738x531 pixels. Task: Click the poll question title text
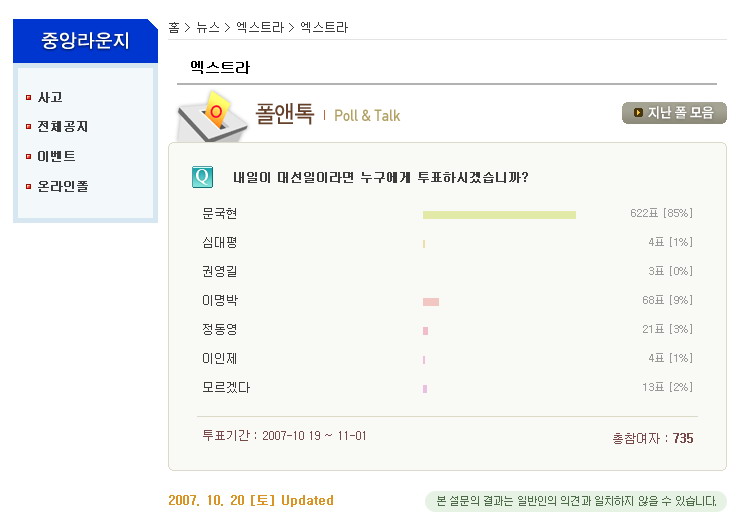click(380, 177)
